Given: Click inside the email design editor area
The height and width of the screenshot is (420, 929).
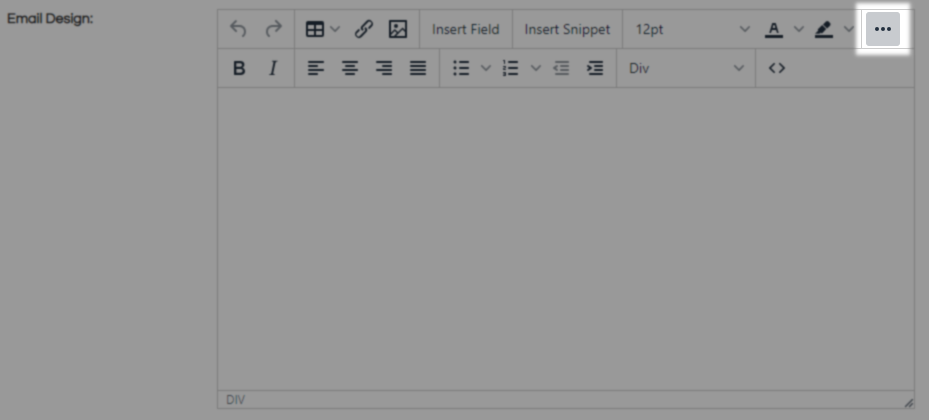Looking at the screenshot, I should 565,240.
